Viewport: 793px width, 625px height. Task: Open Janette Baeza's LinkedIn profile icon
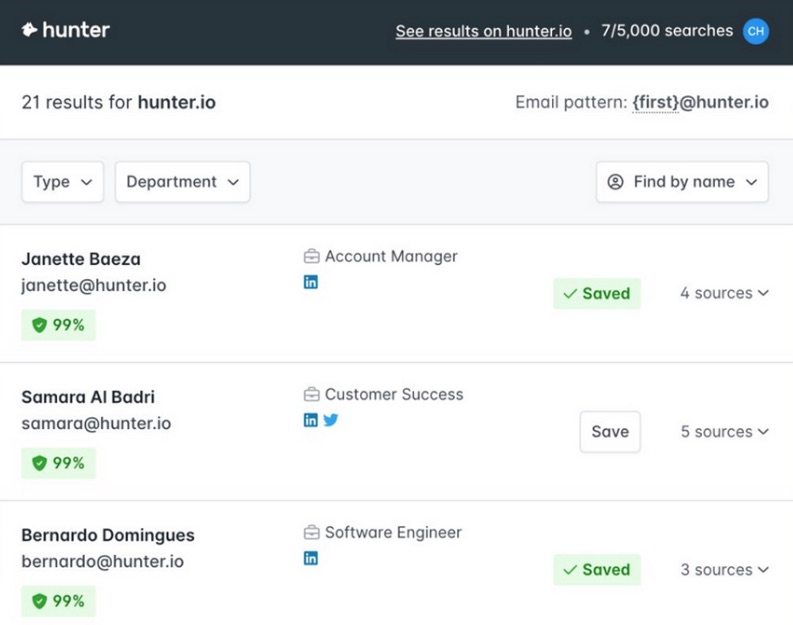click(311, 283)
